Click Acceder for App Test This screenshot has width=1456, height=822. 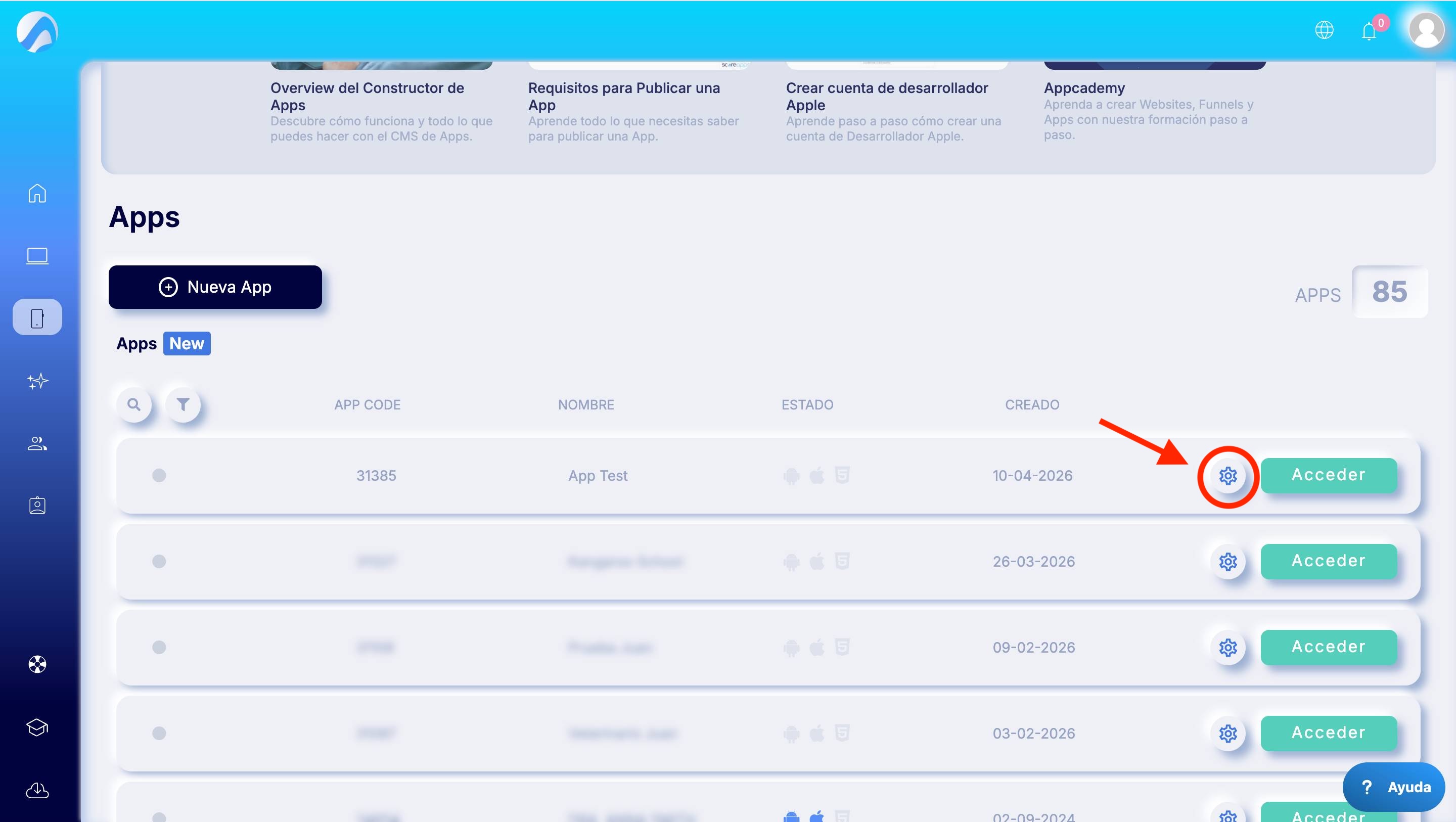coord(1328,475)
